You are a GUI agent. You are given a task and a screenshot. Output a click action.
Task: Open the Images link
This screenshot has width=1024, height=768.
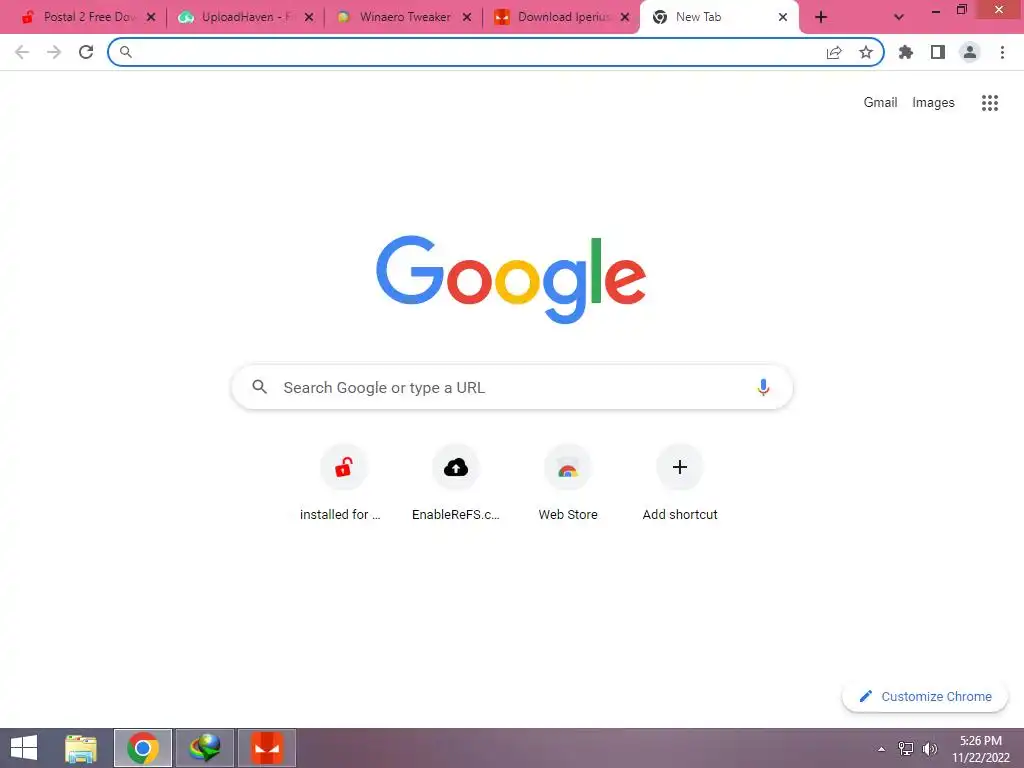(x=933, y=103)
